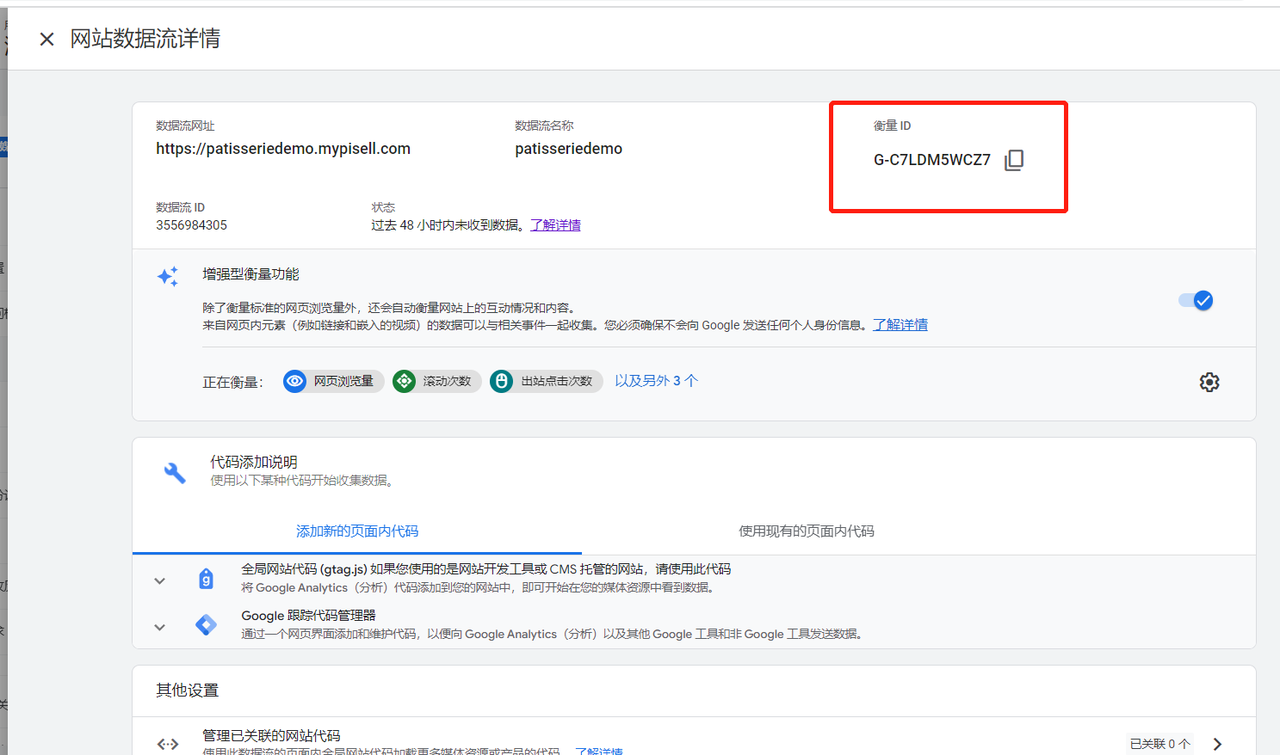This screenshot has height=755, width=1280.
Task: Close the 网站数据流详情 panel
Action: pyautogui.click(x=46, y=39)
